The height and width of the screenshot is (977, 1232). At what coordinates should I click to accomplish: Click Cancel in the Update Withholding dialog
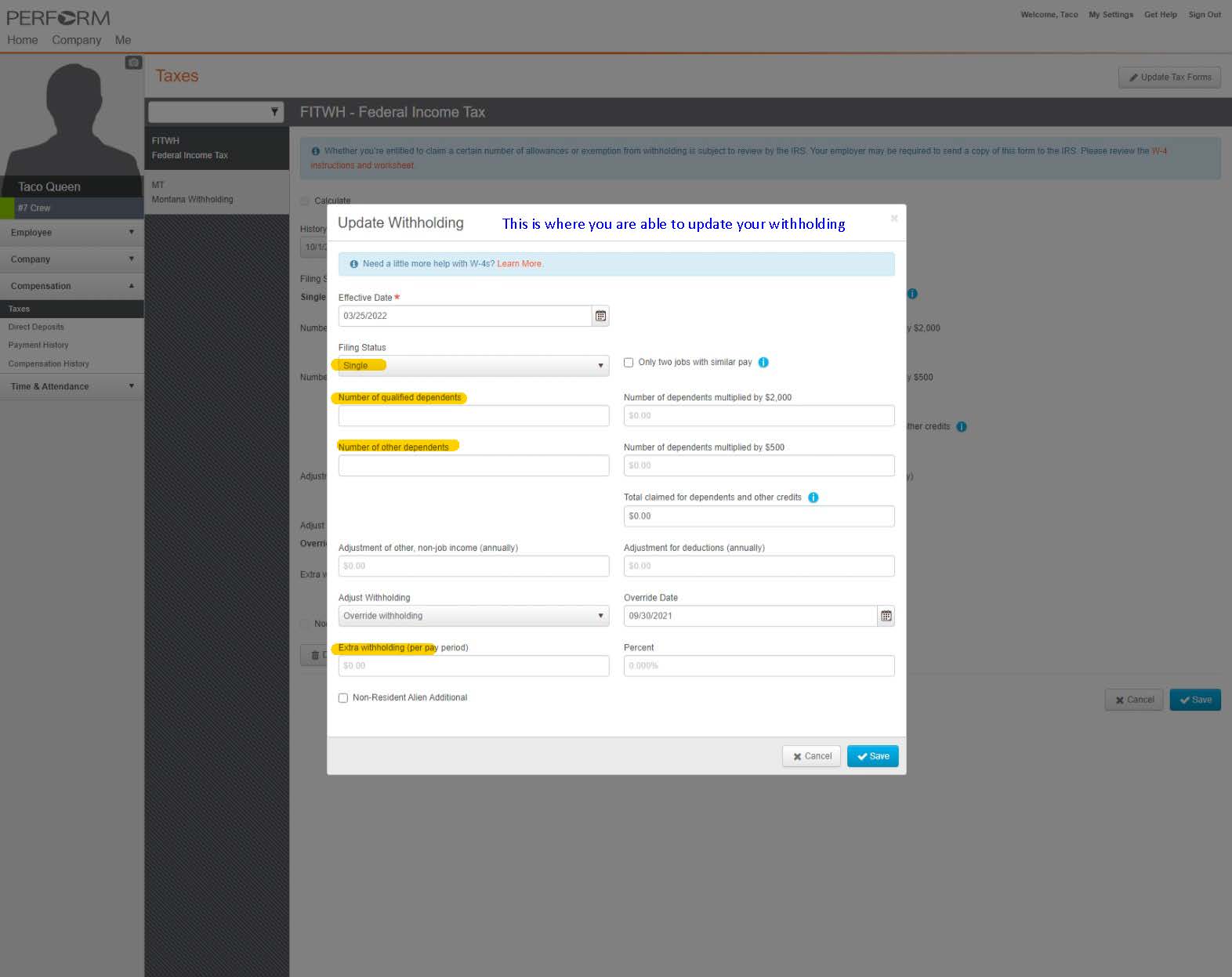(x=811, y=756)
